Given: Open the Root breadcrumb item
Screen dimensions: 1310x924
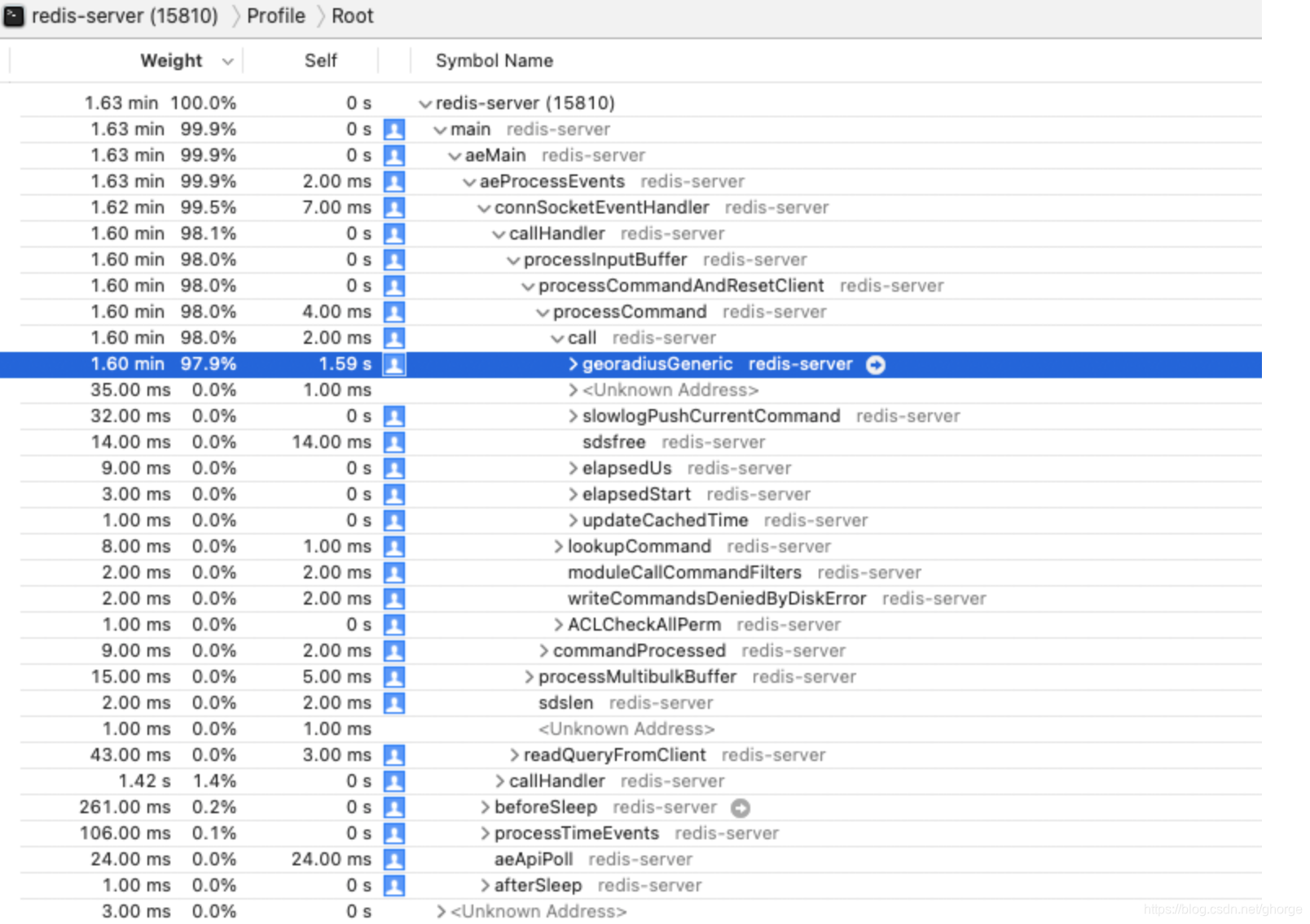Looking at the screenshot, I should 352,16.
